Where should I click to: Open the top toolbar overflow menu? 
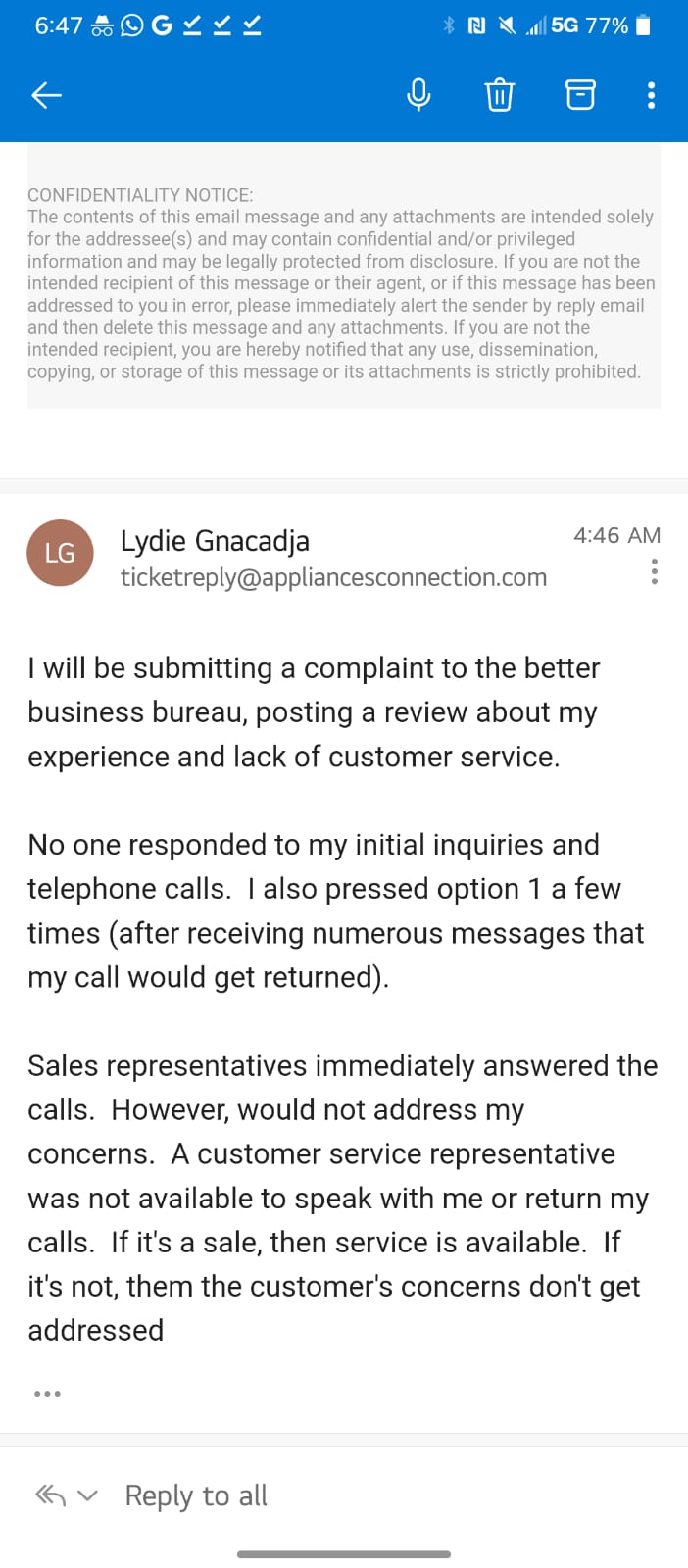click(x=651, y=95)
